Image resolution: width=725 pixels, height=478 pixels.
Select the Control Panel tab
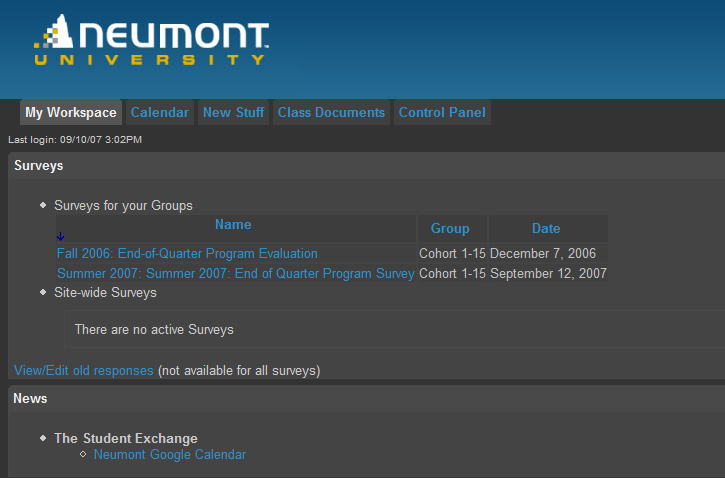coord(442,113)
